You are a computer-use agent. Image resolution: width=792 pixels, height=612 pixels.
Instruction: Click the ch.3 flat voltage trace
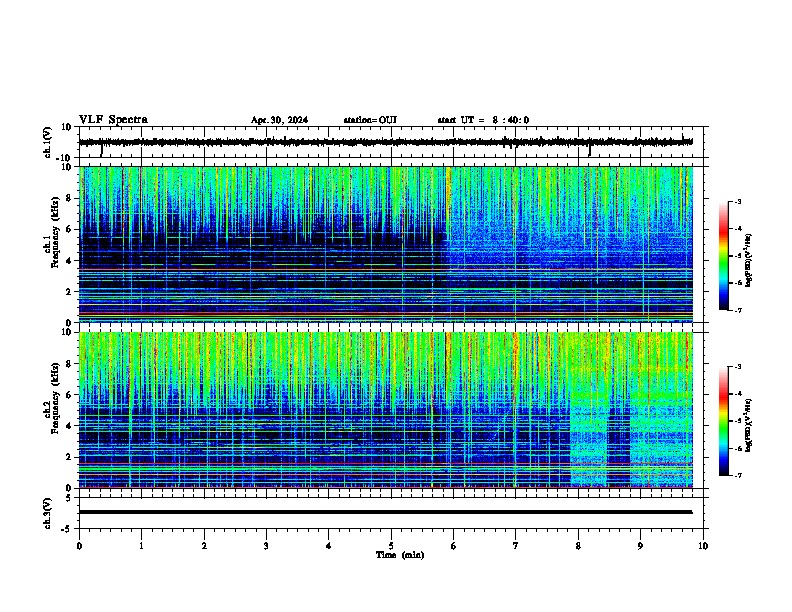pyautogui.click(x=385, y=512)
